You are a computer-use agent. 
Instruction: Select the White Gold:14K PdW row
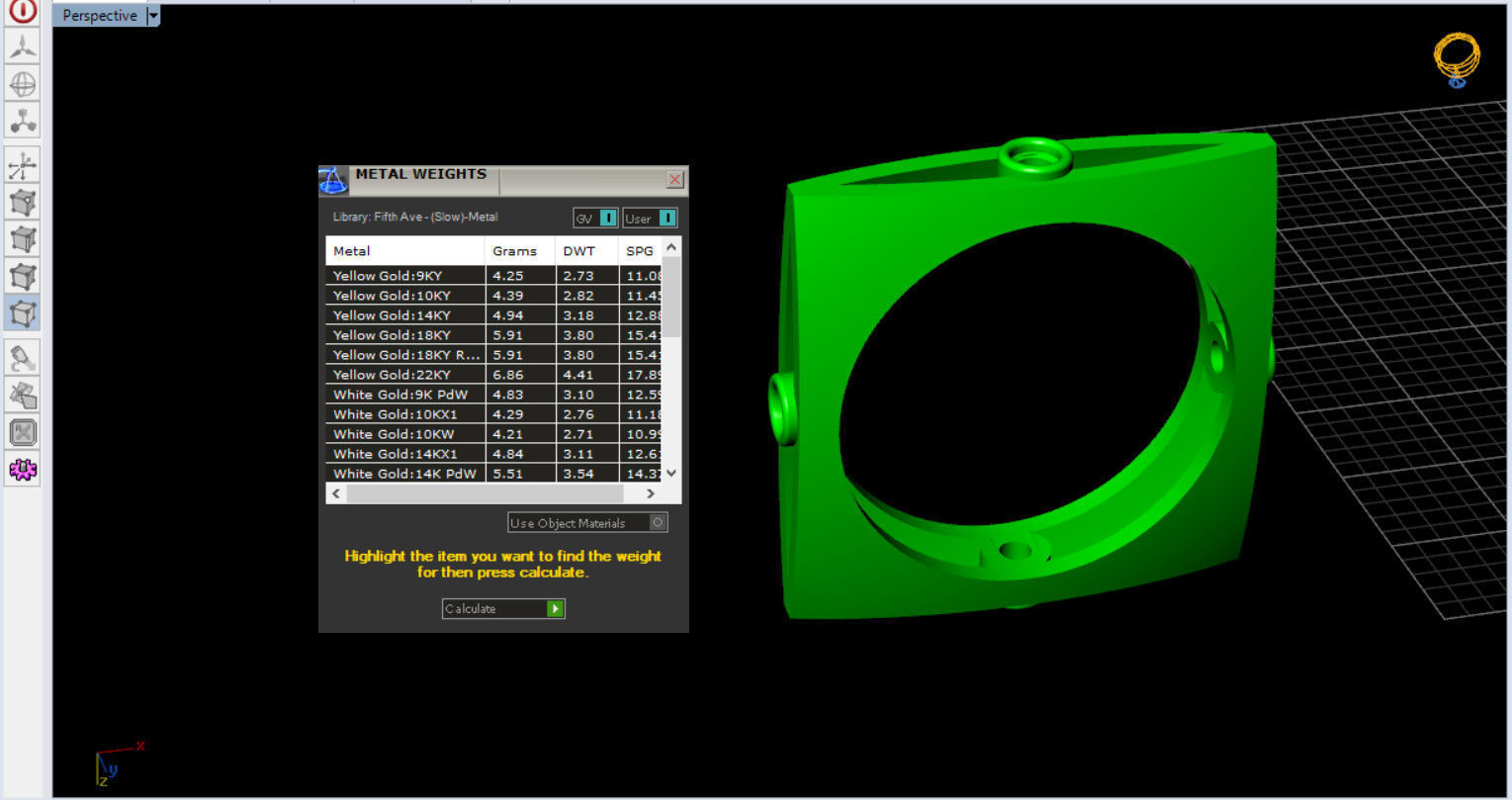click(x=494, y=473)
